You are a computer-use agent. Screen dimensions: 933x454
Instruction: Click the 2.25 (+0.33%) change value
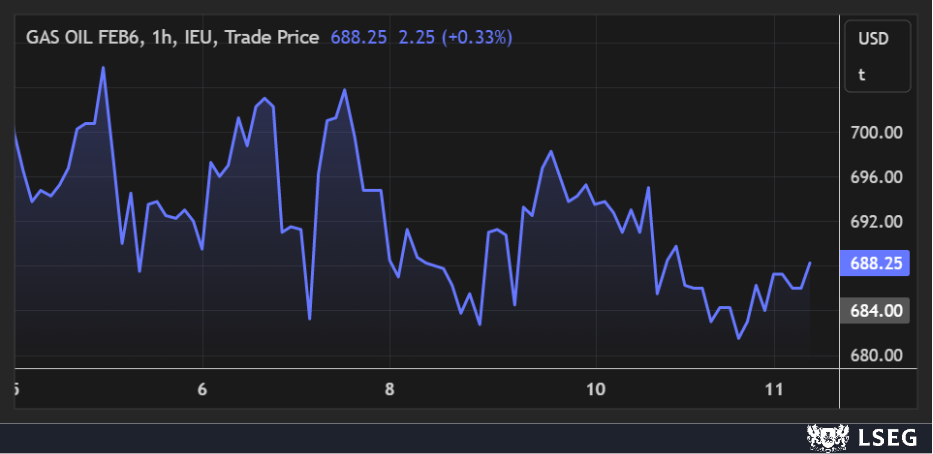click(455, 37)
